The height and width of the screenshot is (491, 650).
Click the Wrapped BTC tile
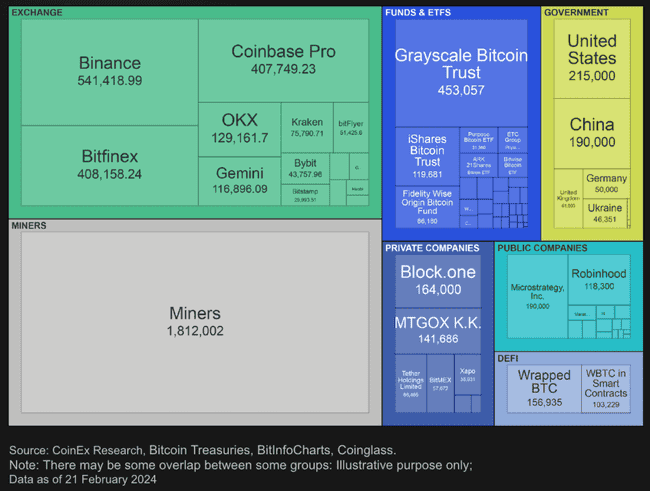pos(544,389)
